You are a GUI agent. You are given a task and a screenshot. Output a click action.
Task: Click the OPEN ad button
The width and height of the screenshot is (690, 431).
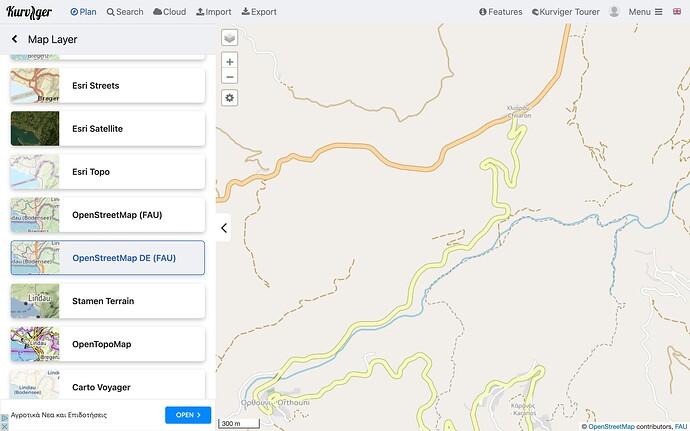188,415
